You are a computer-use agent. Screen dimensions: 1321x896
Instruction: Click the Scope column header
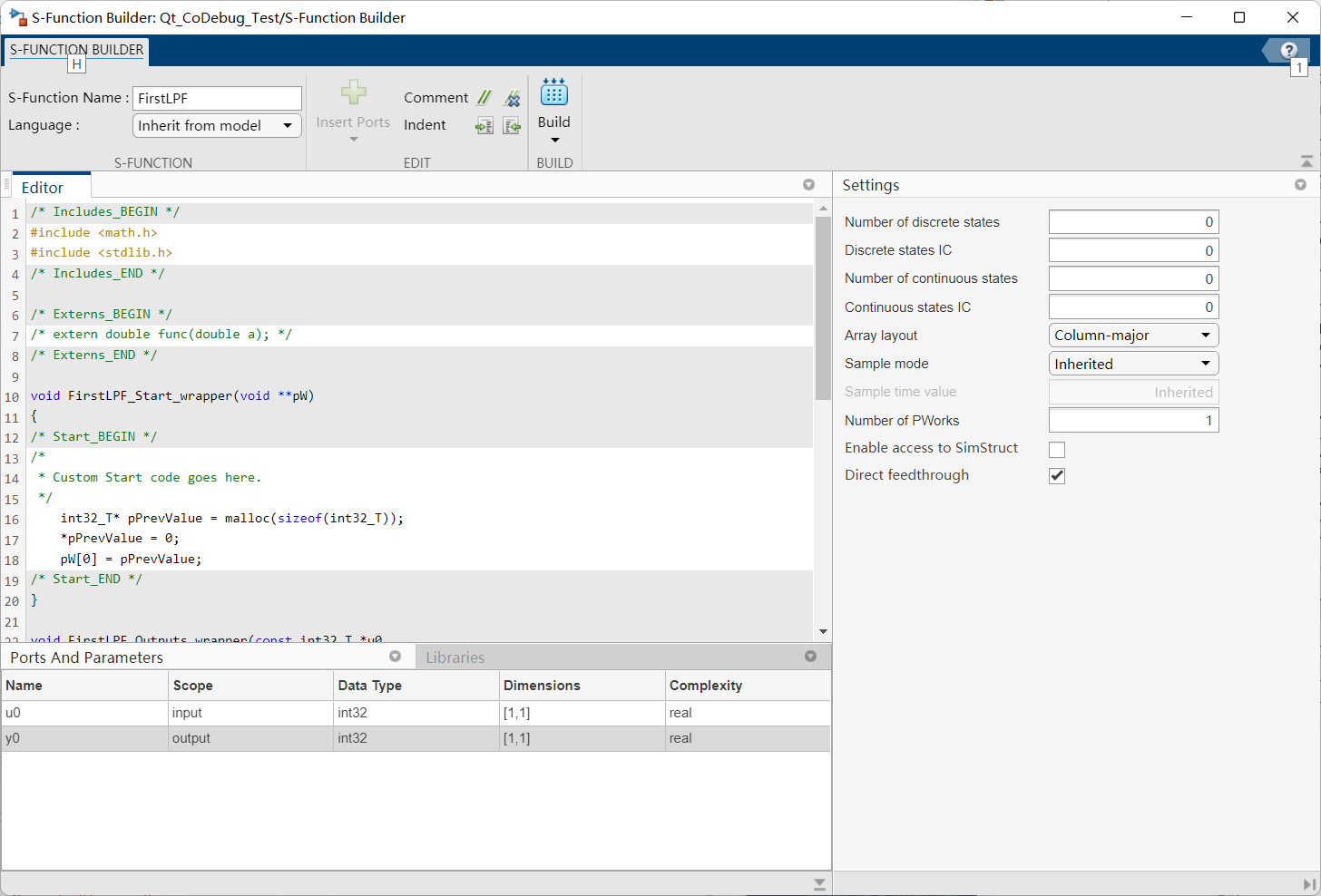pyautogui.click(x=251, y=686)
